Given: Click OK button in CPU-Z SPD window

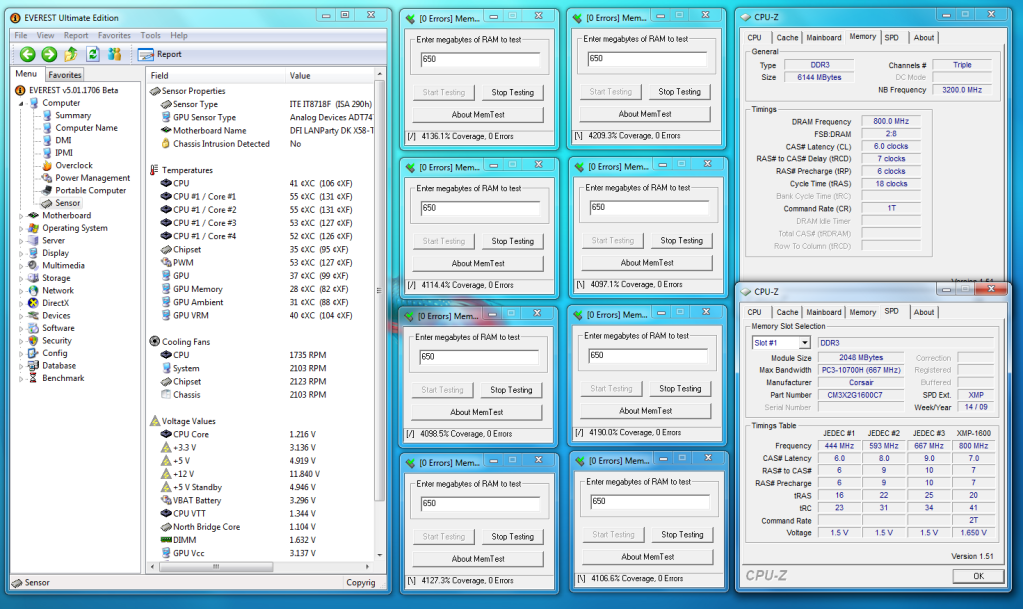Looking at the screenshot, I should [978, 576].
